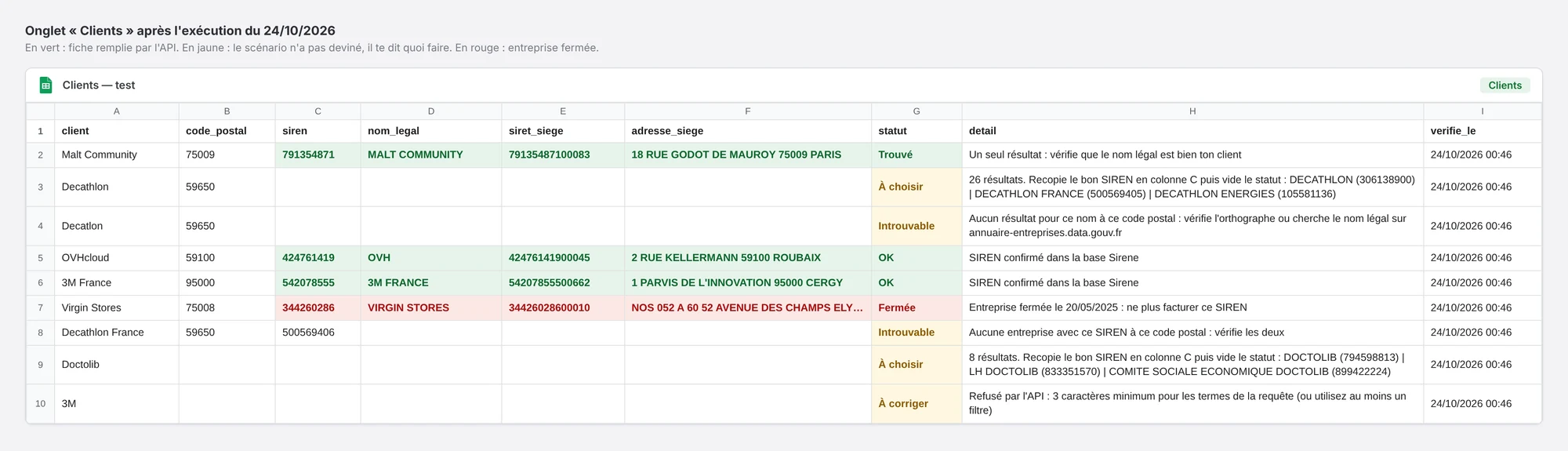Click the 'detail' header cell
This screenshot has height=451, width=1568.
pyautogui.click(x=1192, y=131)
